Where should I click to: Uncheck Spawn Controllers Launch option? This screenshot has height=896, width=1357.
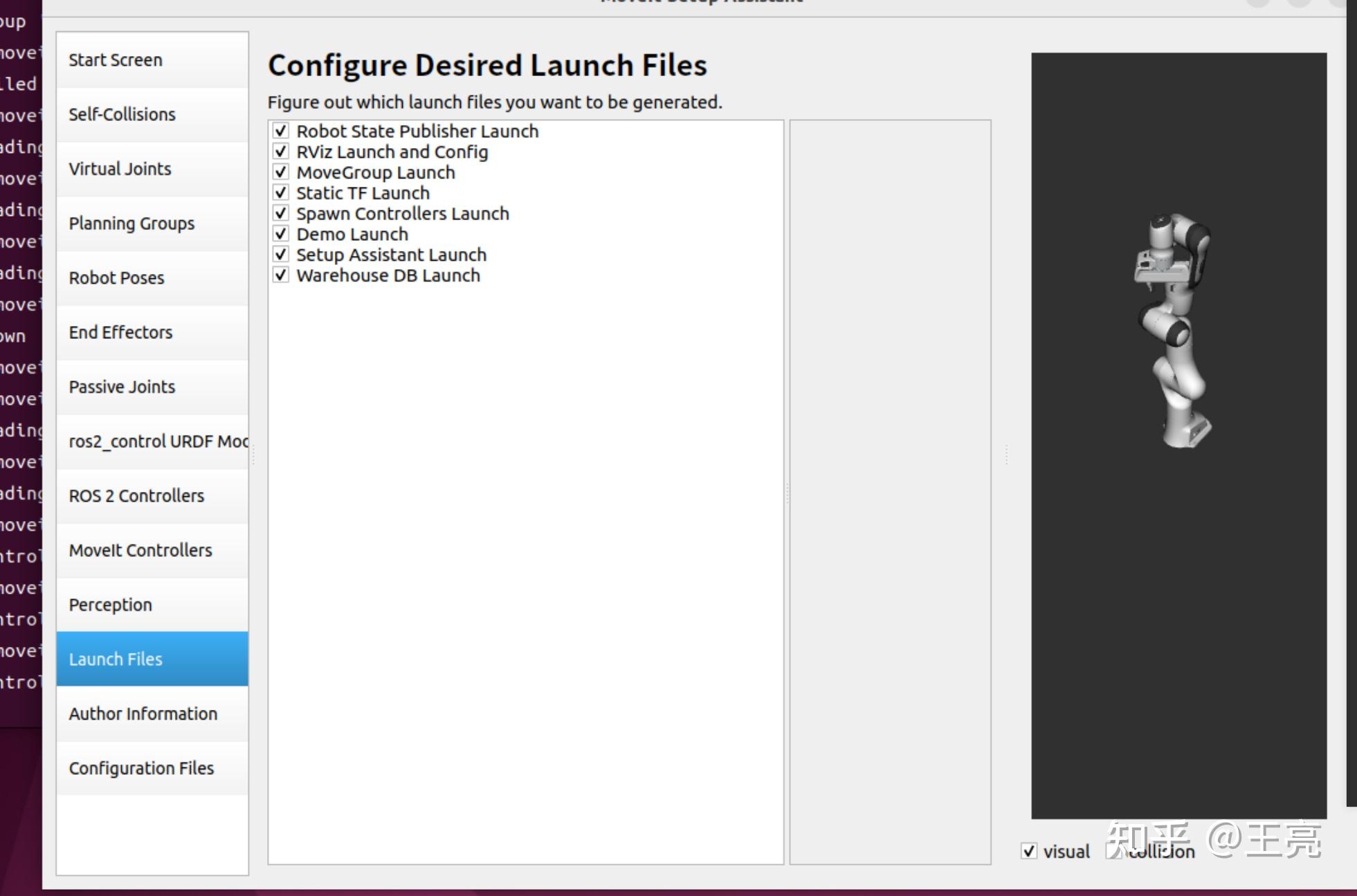coord(280,213)
